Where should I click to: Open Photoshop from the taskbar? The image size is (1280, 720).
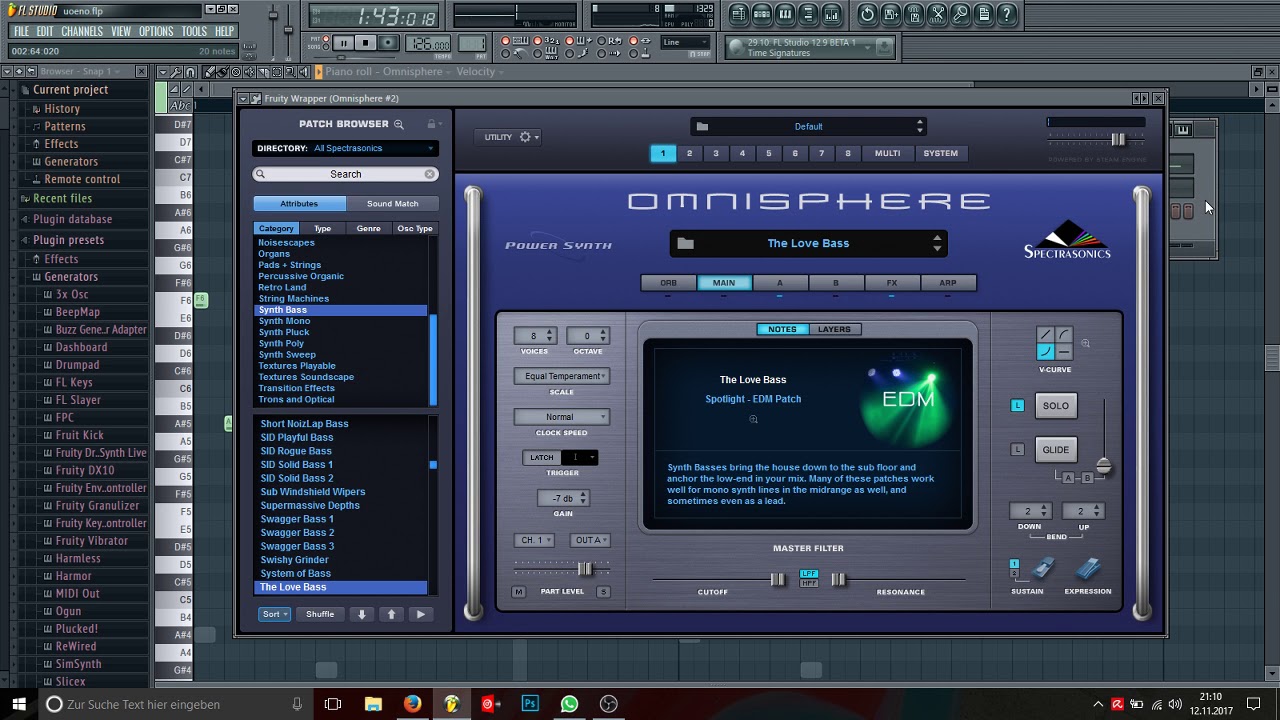point(530,704)
